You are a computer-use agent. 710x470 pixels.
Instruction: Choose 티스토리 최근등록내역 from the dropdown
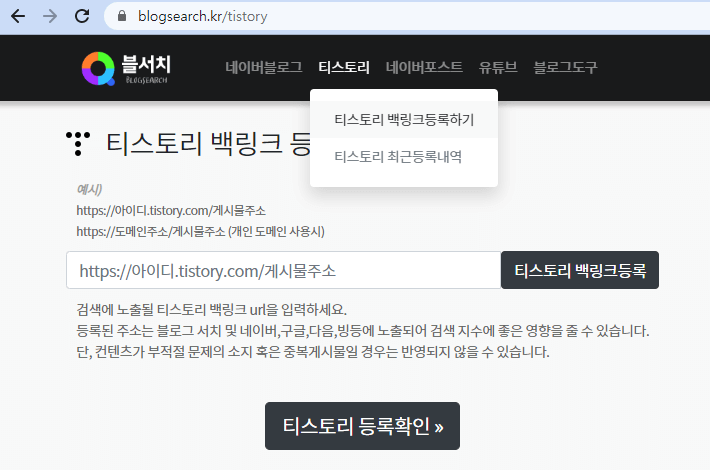[404, 157]
